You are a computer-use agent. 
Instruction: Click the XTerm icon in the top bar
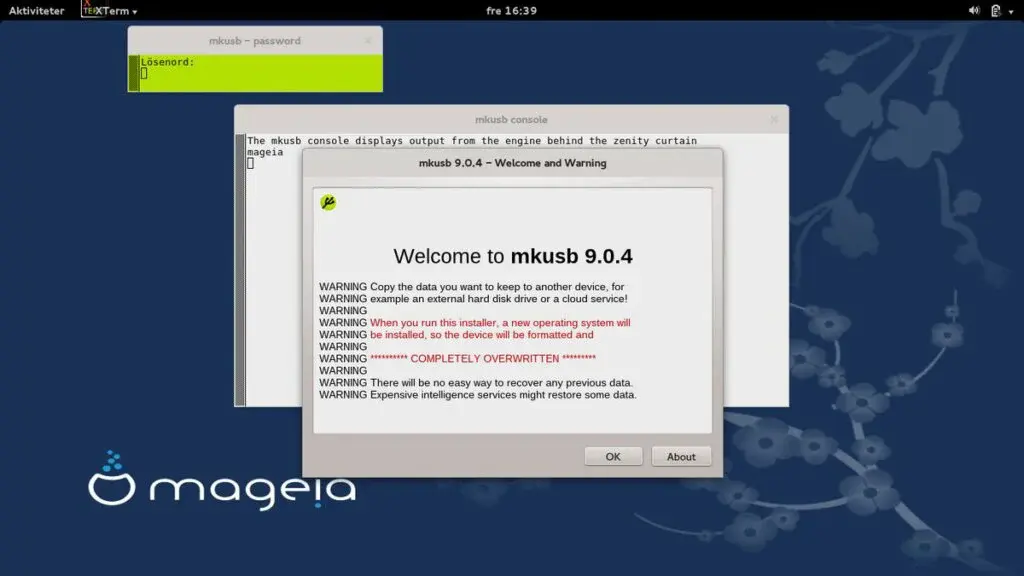tap(89, 9)
